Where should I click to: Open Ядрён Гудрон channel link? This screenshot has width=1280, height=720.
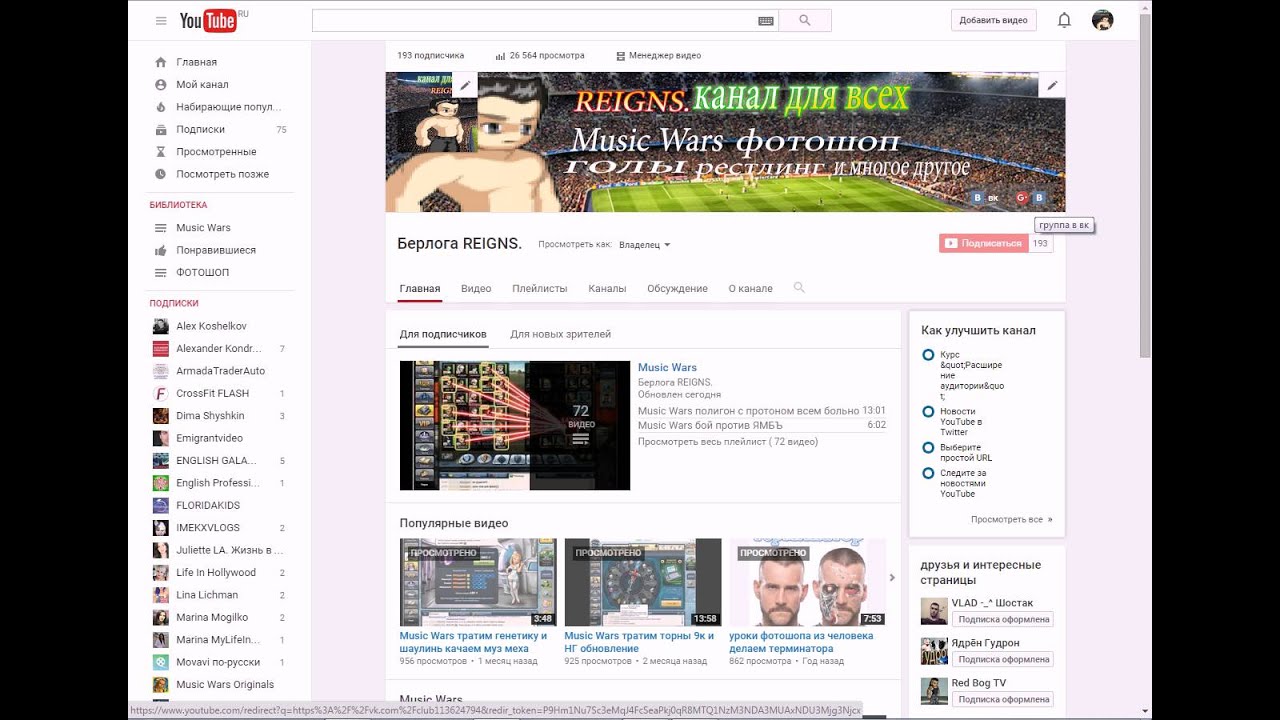click(x=985, y=643)
